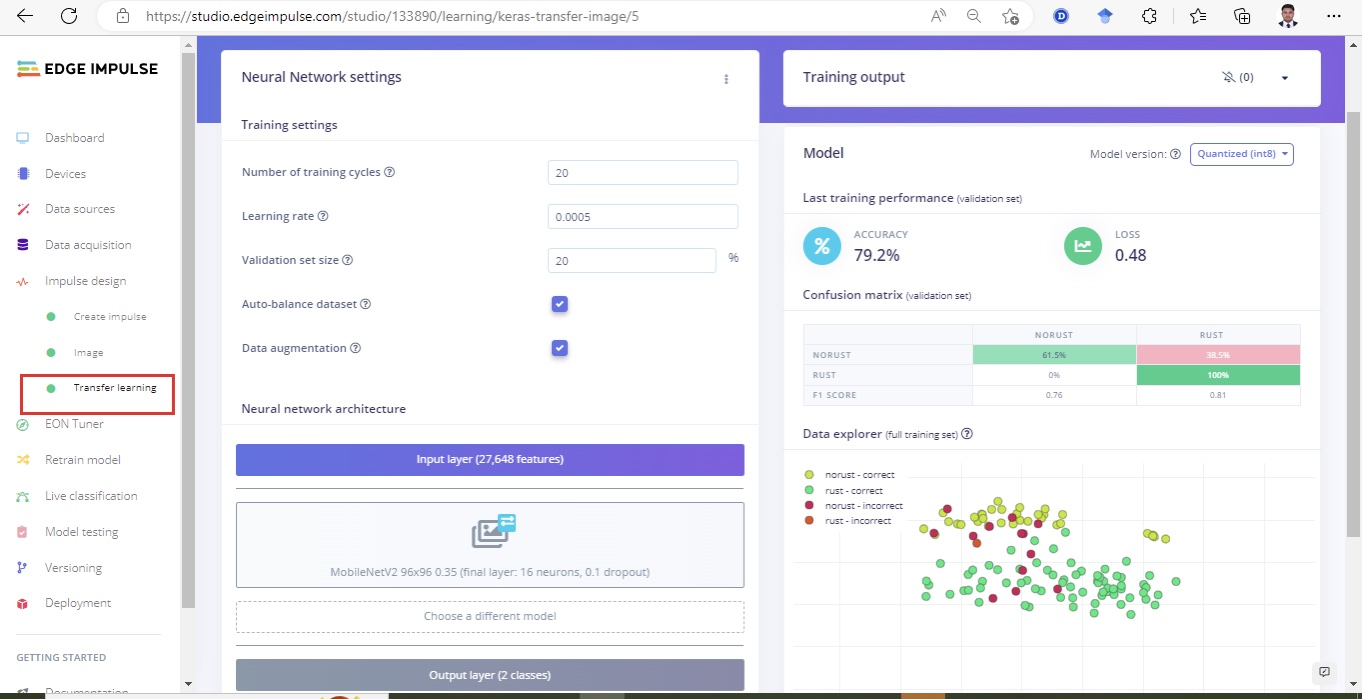This screenshot has height=699, width=1362.
Task: Expand the Training output dropdown arrow
Action: (1285, 78)
